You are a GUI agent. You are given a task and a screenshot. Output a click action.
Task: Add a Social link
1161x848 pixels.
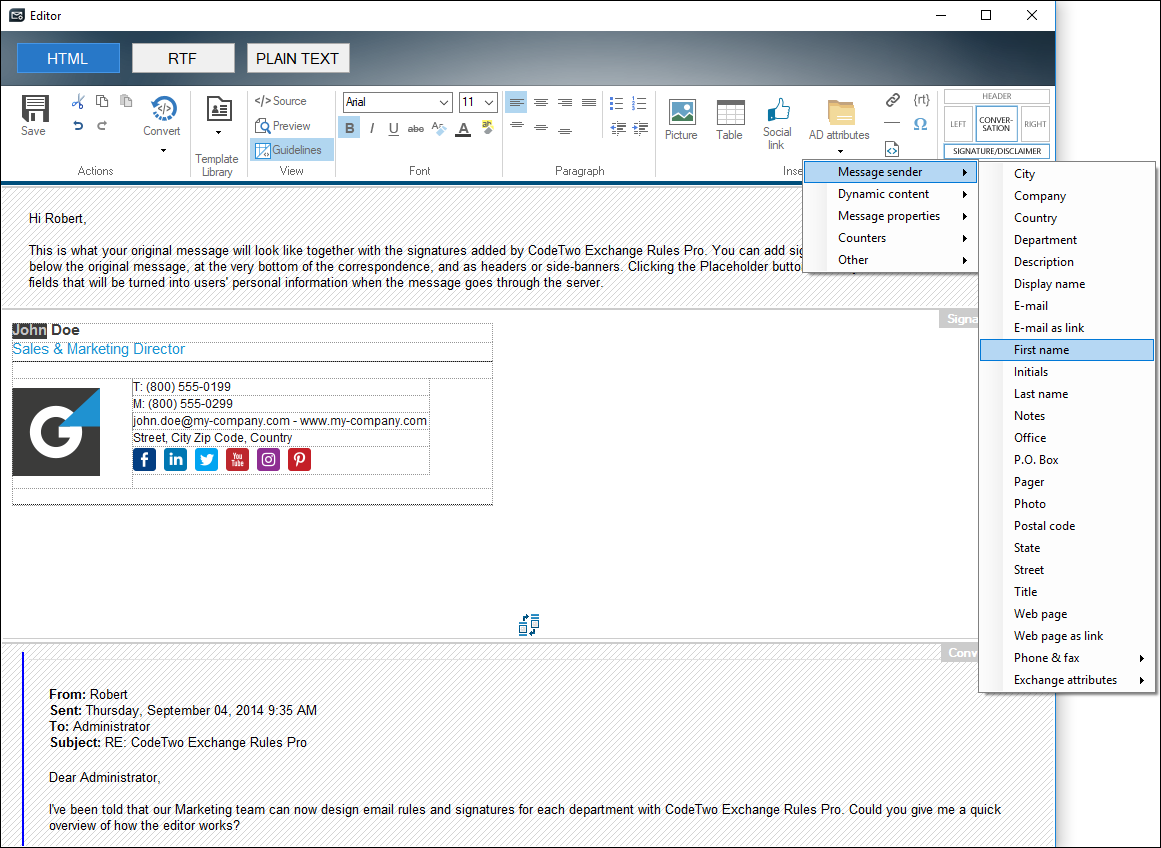click(777, 120)
